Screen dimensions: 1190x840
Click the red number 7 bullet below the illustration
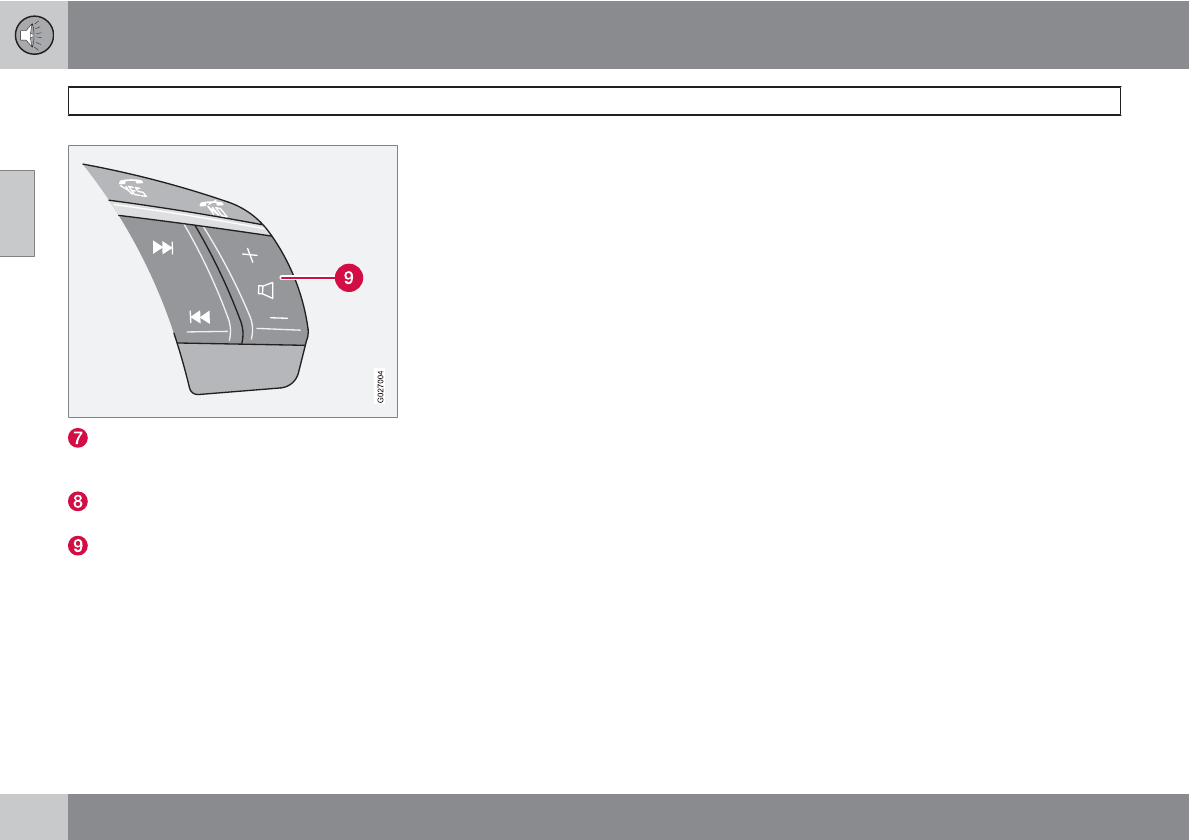[x=77, y=439]
